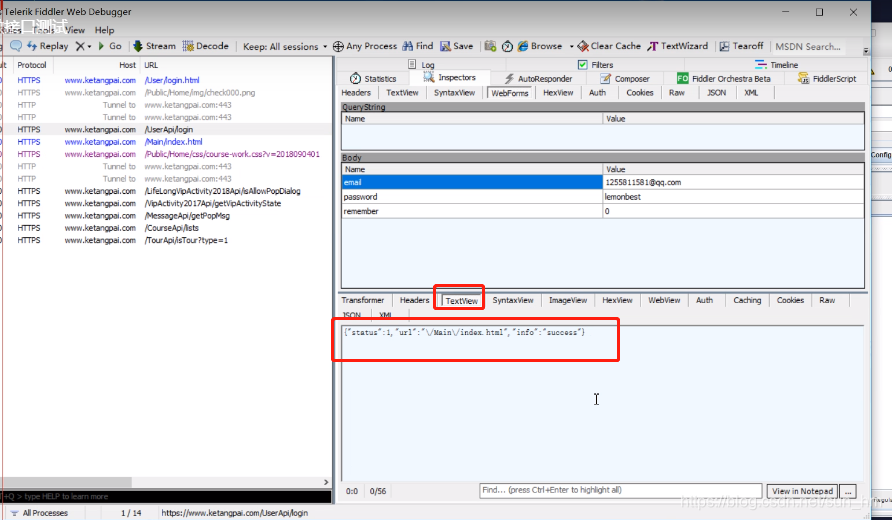Open the TextWizard tool
The image size is (892, 520).
point(678,46)
